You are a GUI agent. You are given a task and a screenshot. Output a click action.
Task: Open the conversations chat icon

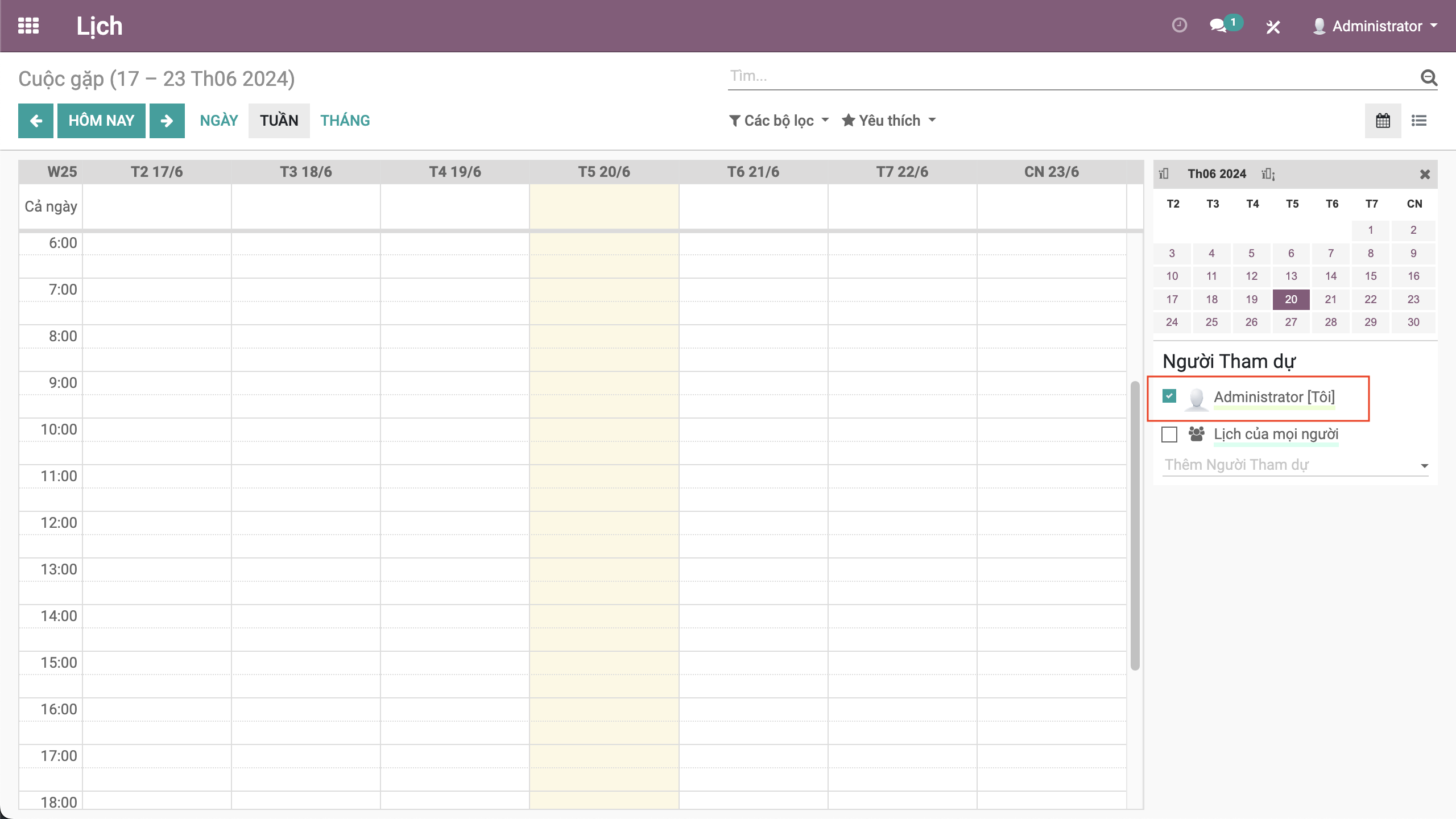(x=1218, y=26)
